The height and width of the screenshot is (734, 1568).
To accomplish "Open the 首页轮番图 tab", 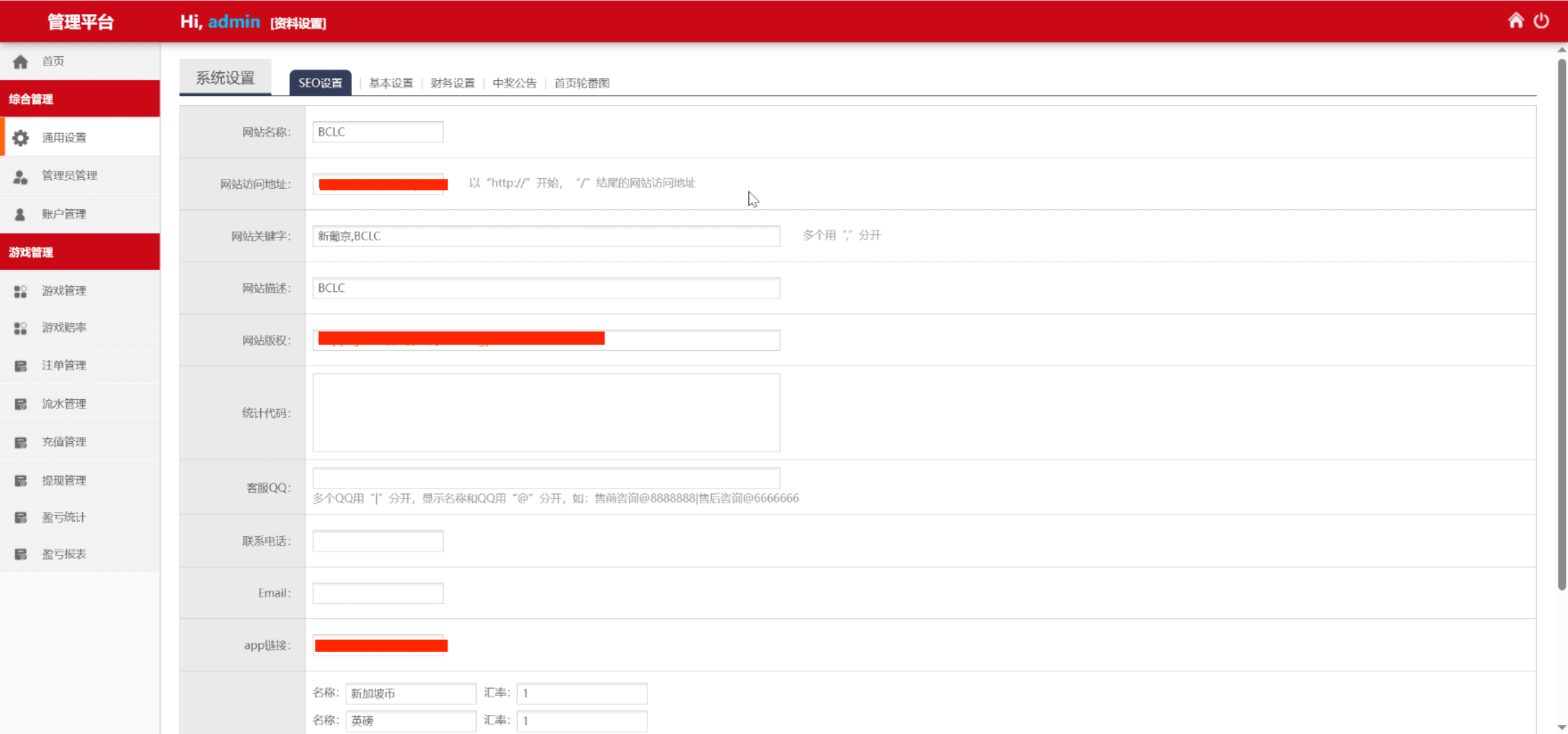I will pos(581,83).
